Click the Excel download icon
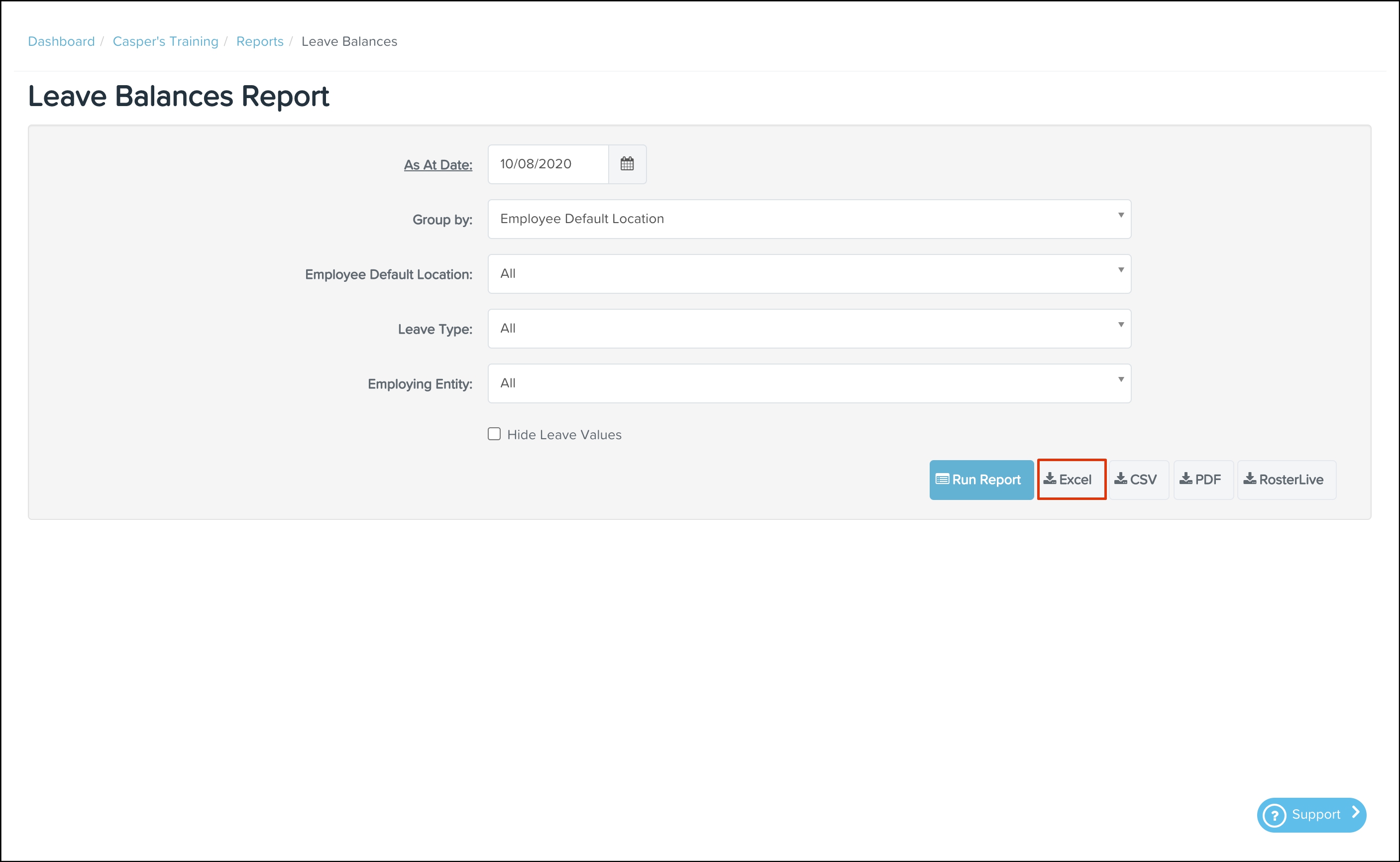 [x=1050, y=479]
